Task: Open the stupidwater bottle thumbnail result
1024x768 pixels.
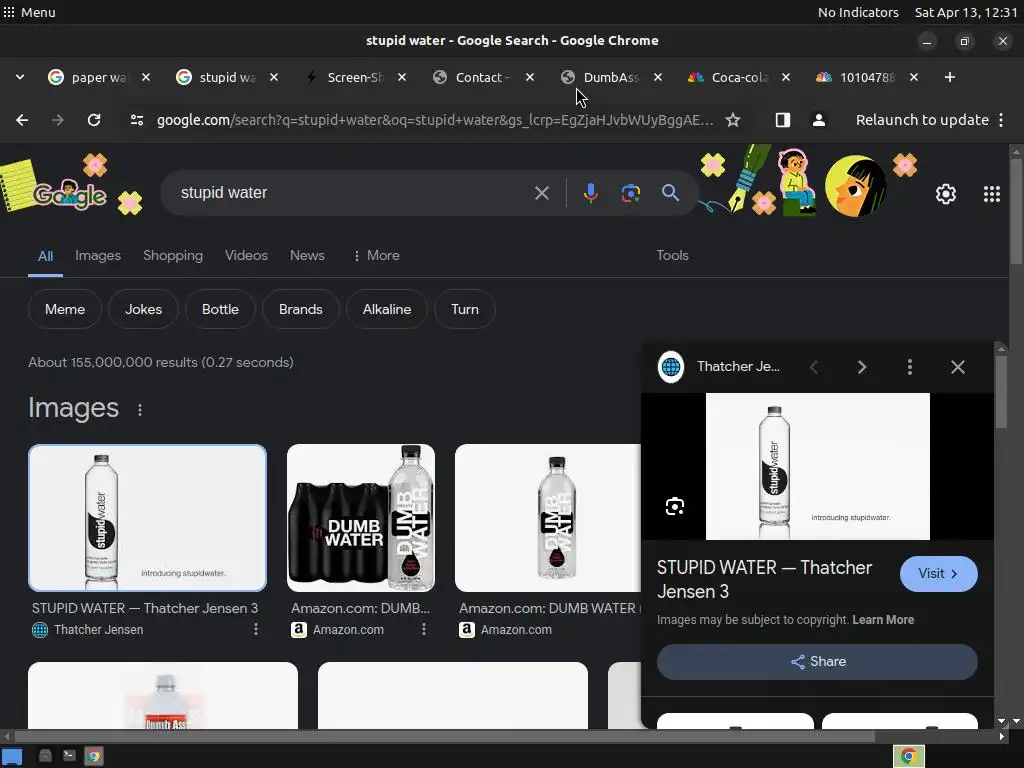Action: (x=148, y=518)
